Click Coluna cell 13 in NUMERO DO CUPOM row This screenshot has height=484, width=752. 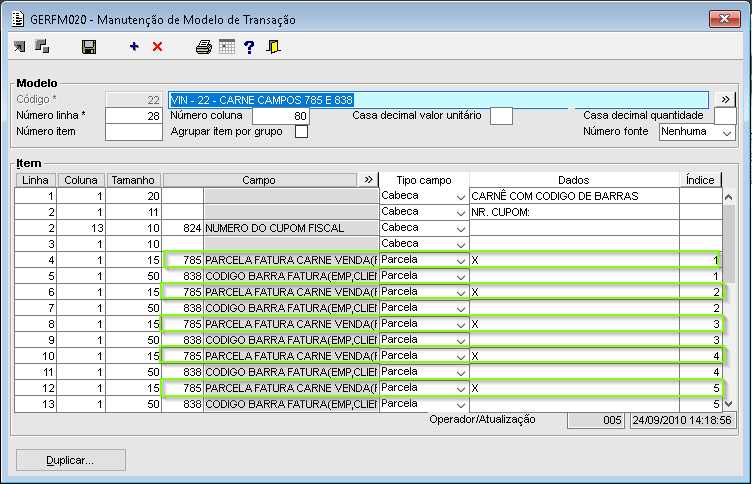81,228
